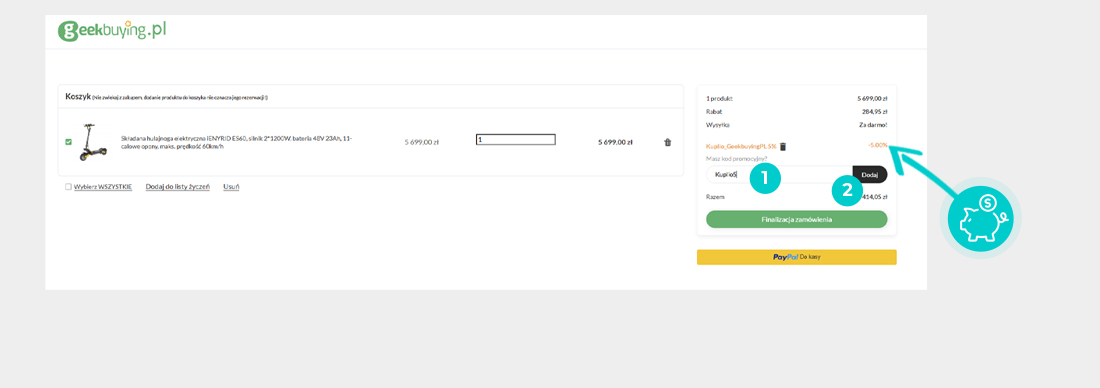Remove the Kupilo_GeekbuyingPL coupon via trash icon
The height and width of the screenshot is (388, 1100).
point(783,147)
